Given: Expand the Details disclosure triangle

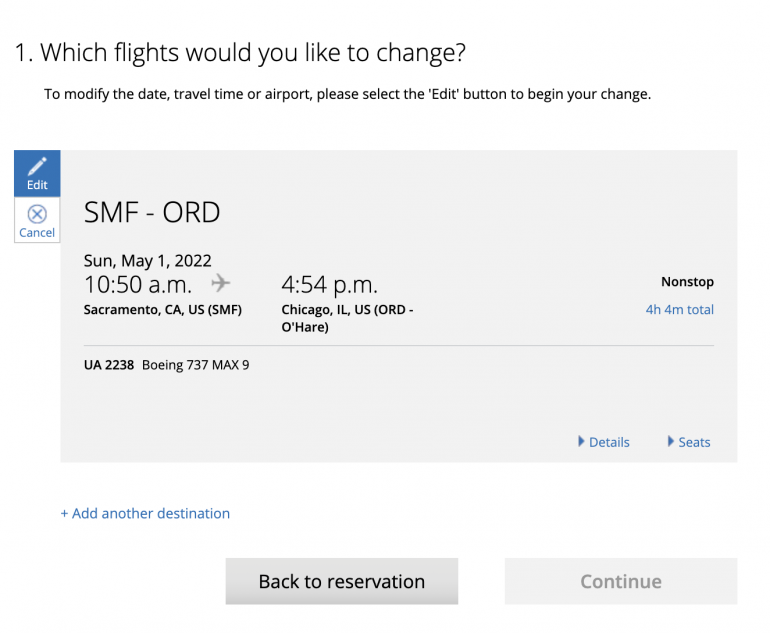Looking at the screenshot, I should coord(582,441).
